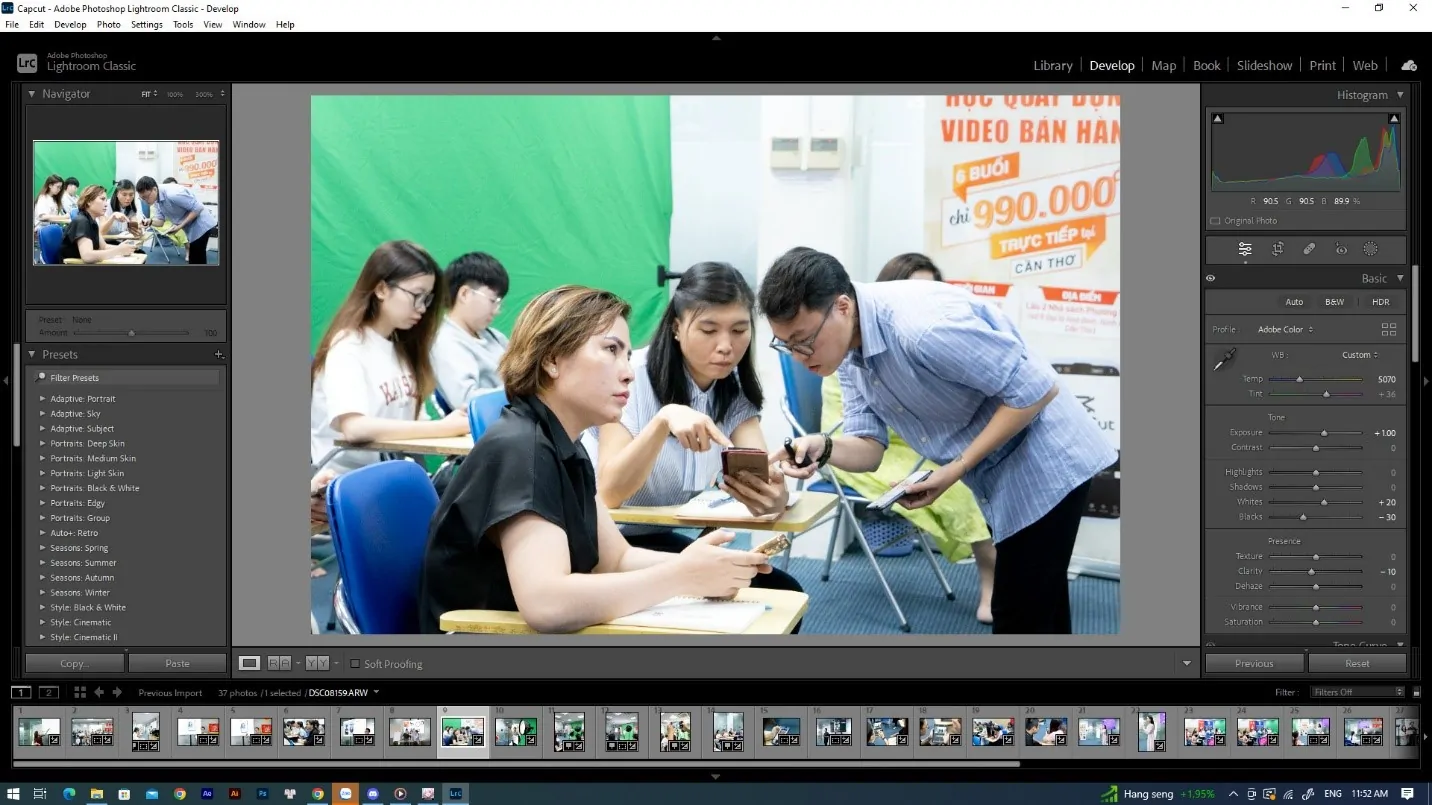Open the Red Eye correction tool

pyautogui.click(x=1341, y=249)
